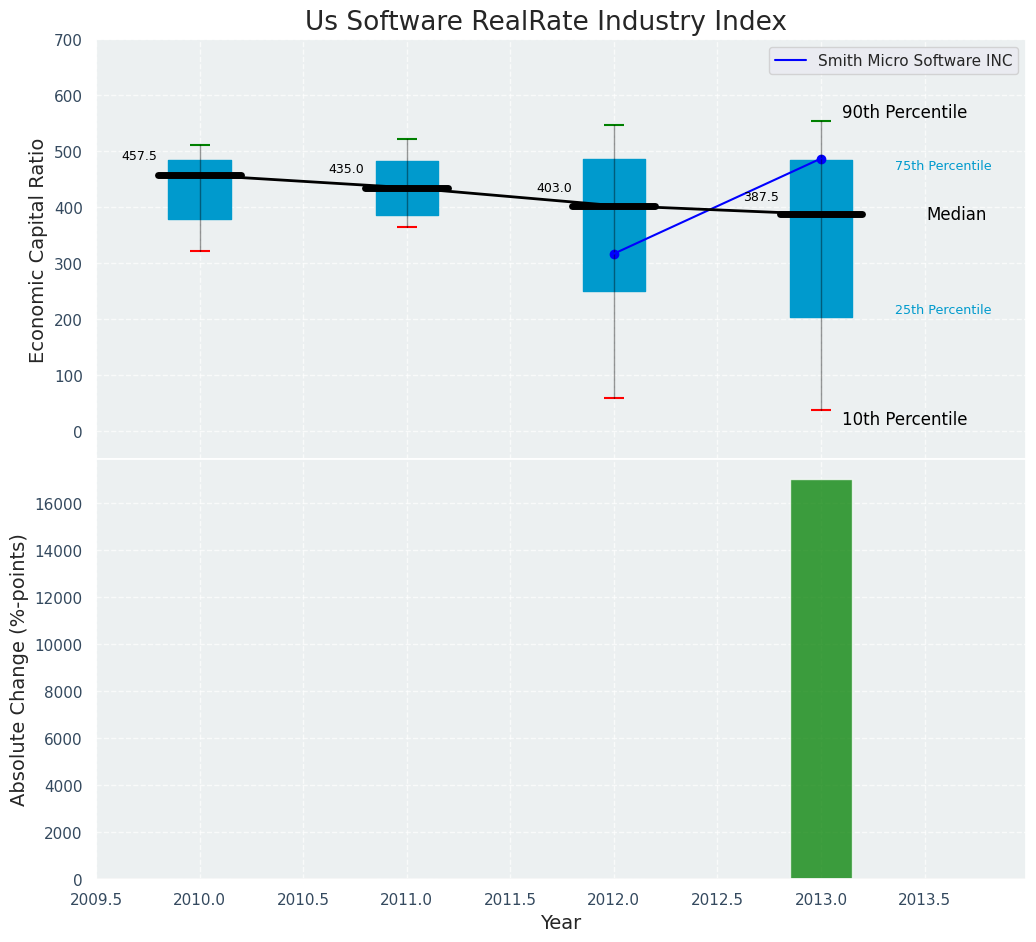1036x942 pixels.
Task: Click the median value label 457.5
Action: coord(139,156)
